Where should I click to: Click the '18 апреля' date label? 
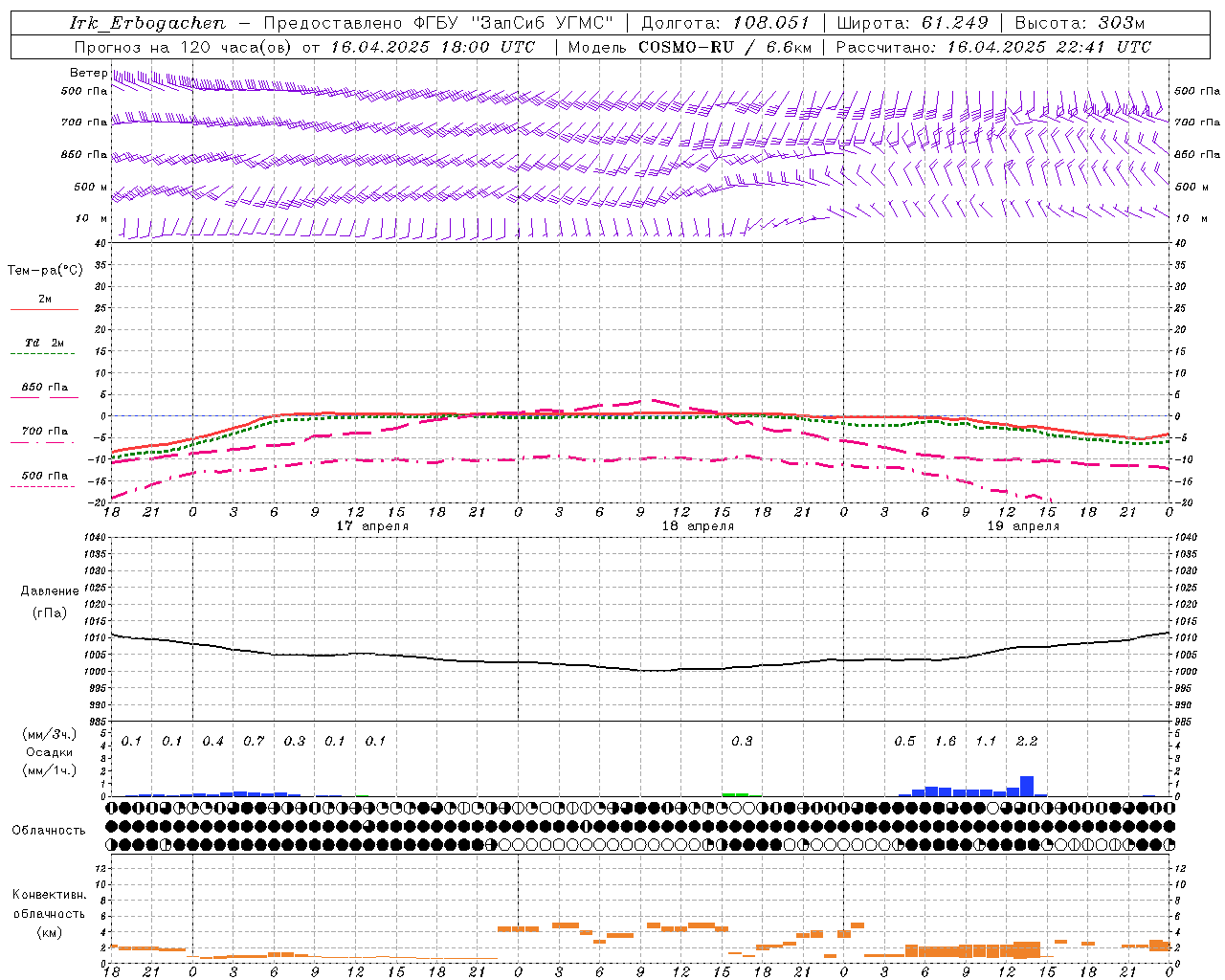(698, 526)
